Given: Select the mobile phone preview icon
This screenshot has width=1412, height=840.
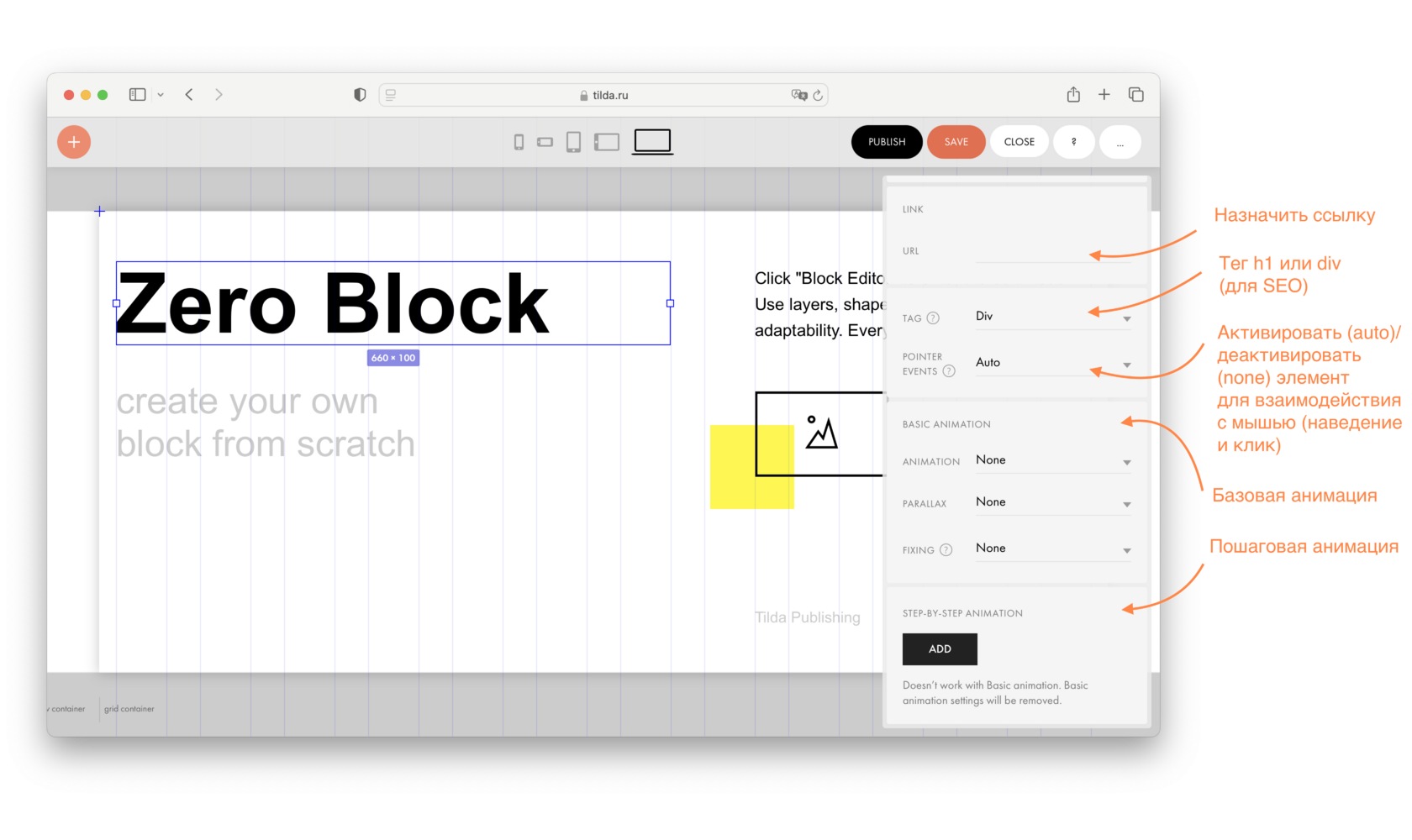Looking at the screenshot, I should tap(518, 142).
